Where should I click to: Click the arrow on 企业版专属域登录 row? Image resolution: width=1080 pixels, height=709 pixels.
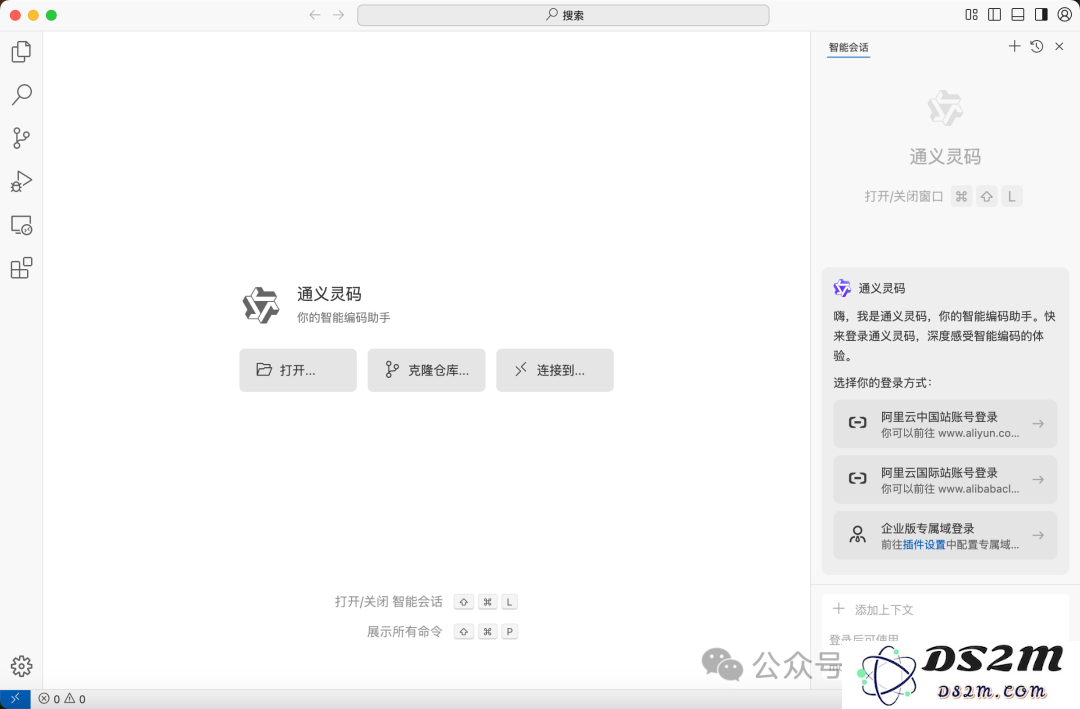[1038, 535]
